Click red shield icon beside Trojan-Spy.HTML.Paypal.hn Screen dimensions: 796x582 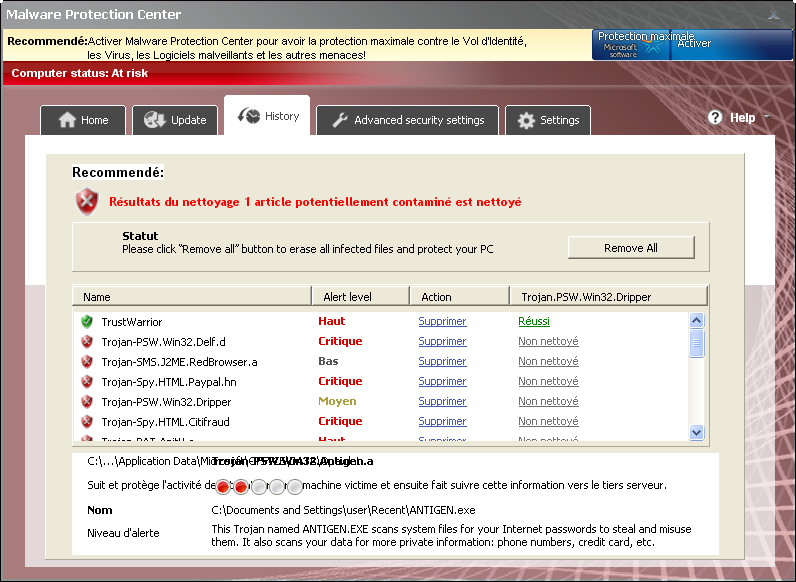[x=87, y=381]
